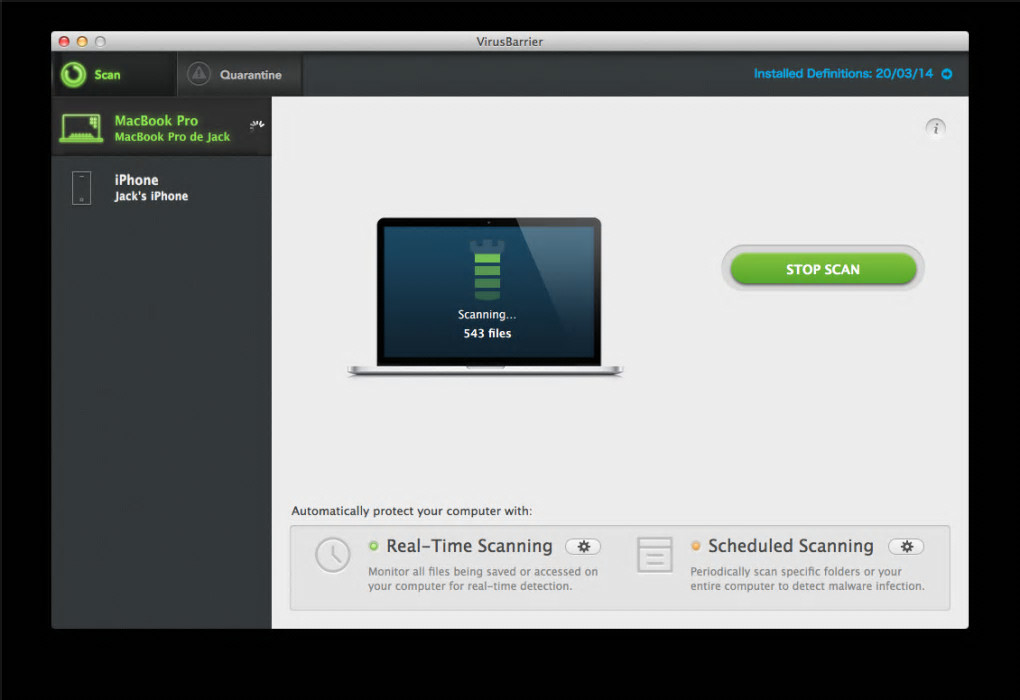Open the Quarantine tab

point(239,74)
